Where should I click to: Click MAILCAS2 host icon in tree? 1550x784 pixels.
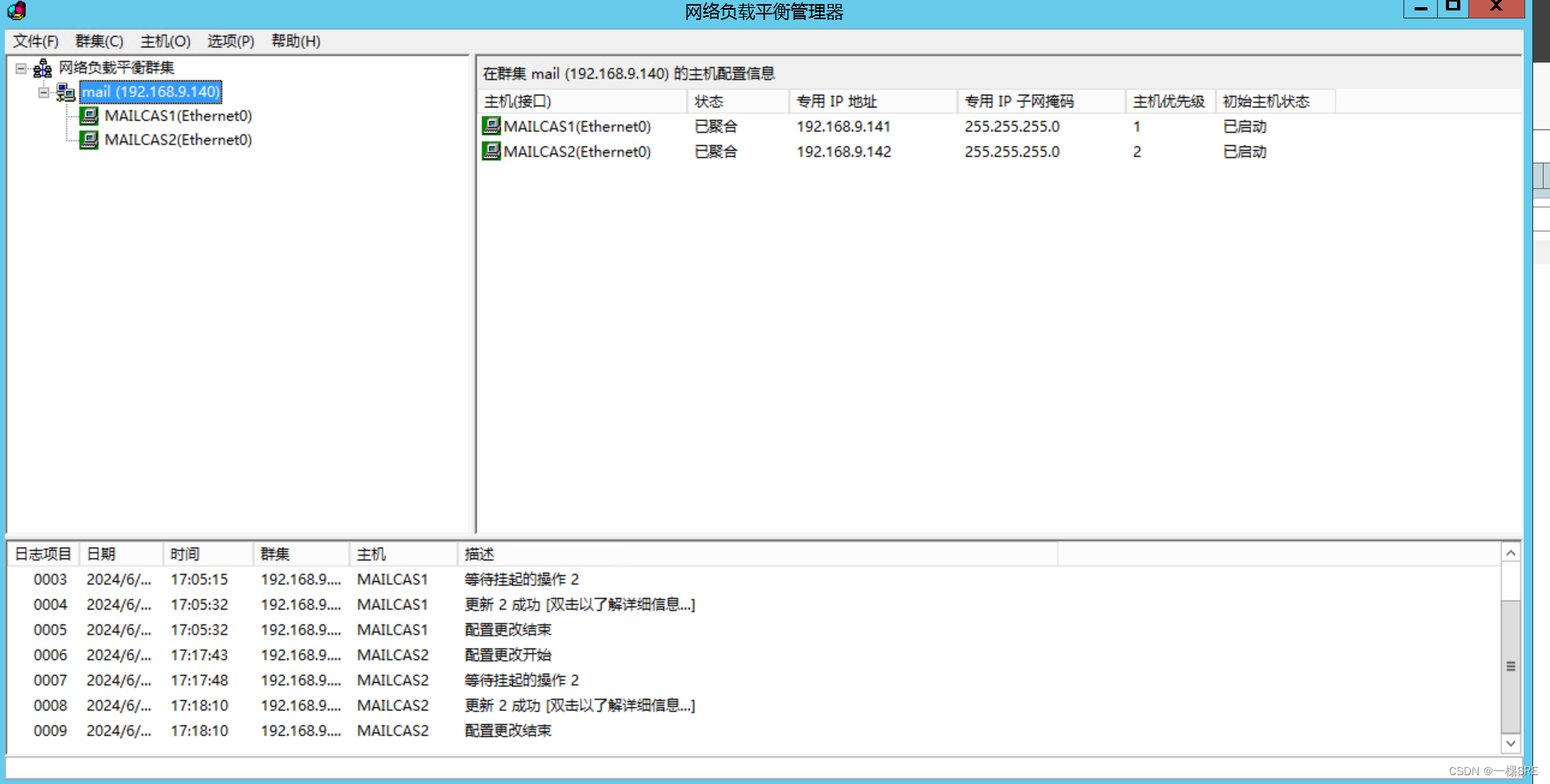click(x=89, y=140)
